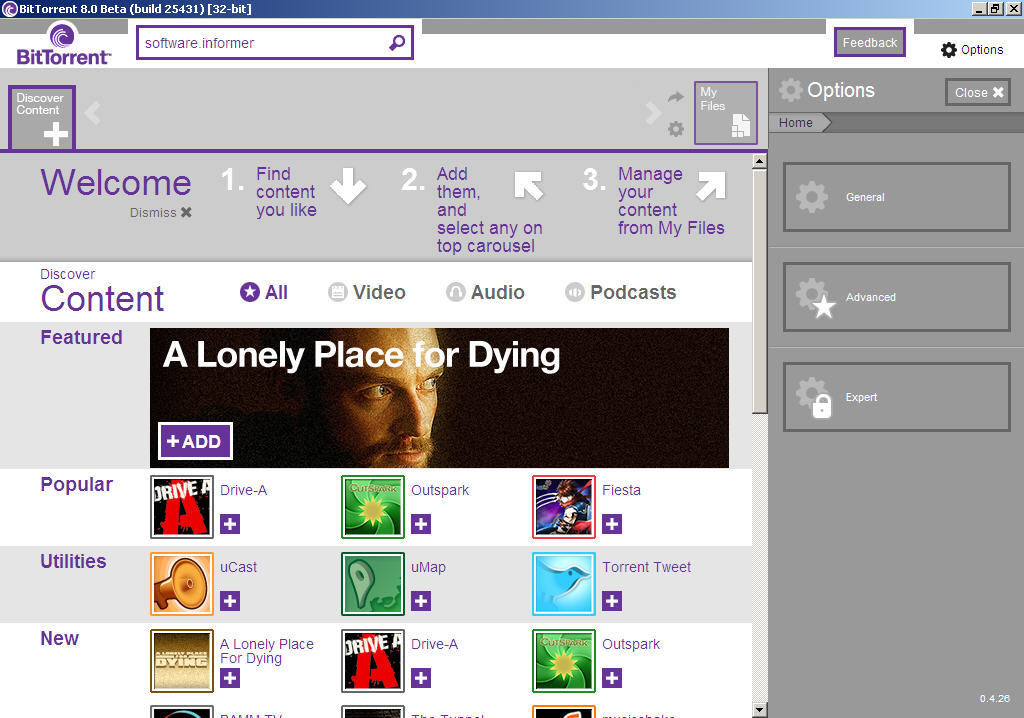Open the Torrent Tweet bird thumbnail
The image size is (1024, 718).
(564, 584)
